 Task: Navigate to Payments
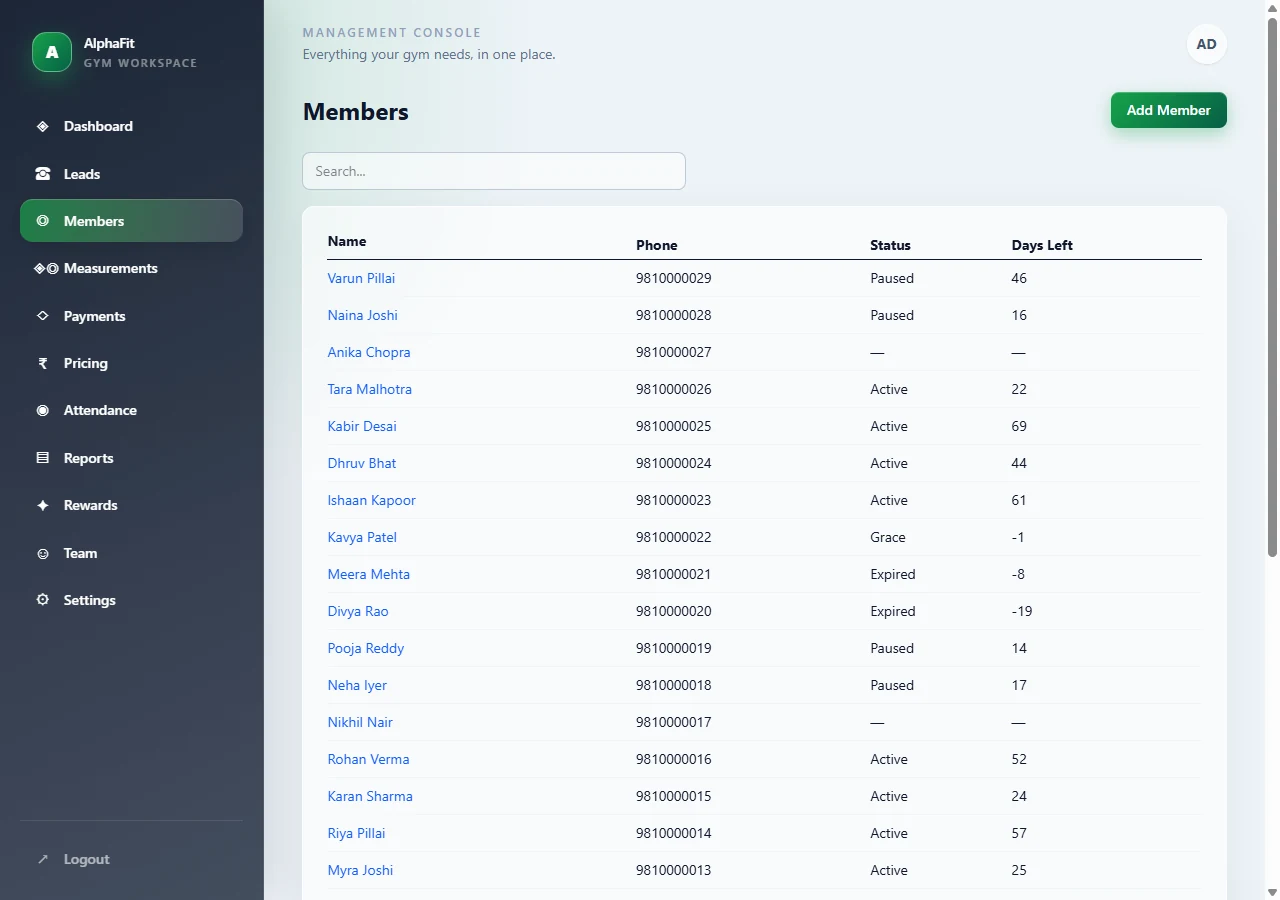(131, 316)
